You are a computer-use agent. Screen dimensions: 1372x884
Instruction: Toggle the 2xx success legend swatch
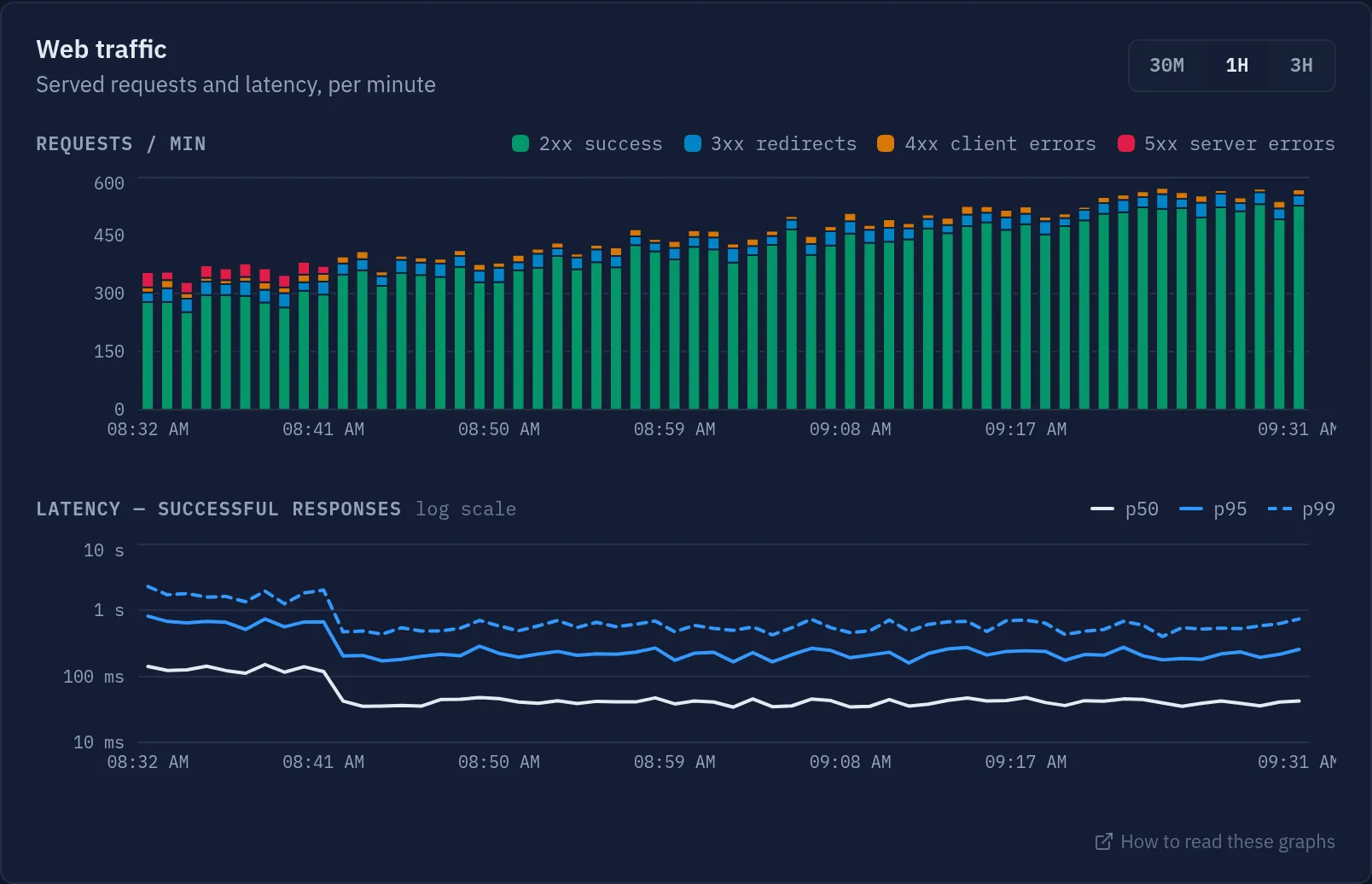pyautogui.click(x=520, y=143)
